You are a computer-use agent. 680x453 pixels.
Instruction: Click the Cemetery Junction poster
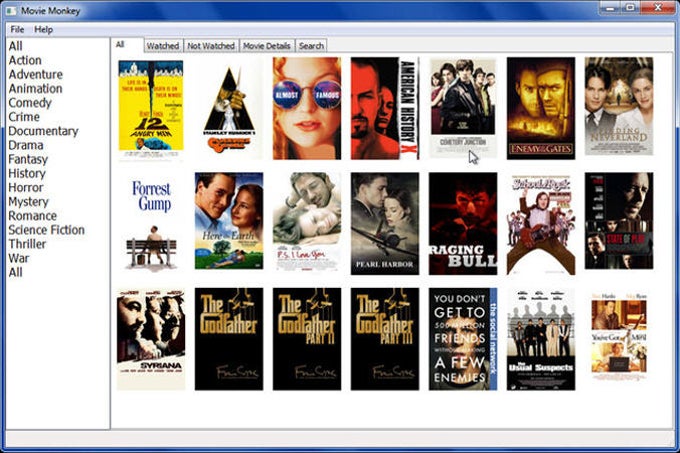463,107
